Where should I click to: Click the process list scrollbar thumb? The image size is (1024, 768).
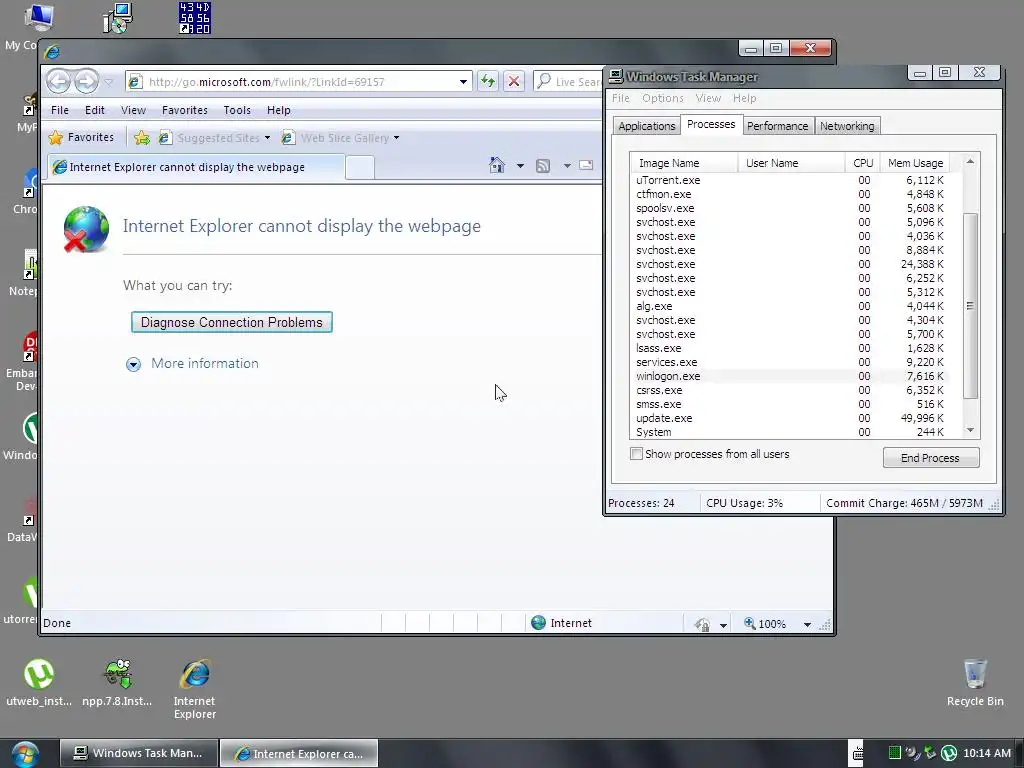click(970, 306)
